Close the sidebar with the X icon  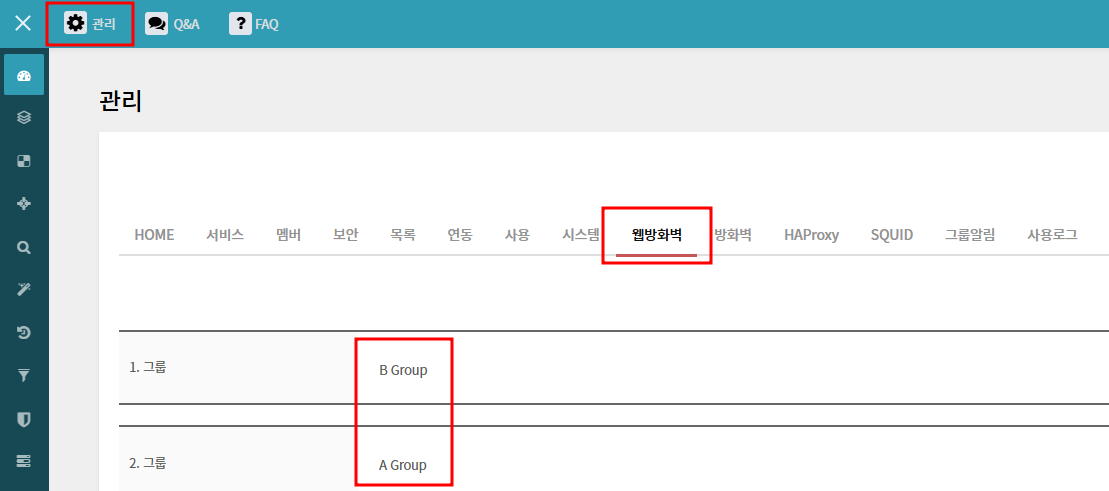tap(23, 24)
